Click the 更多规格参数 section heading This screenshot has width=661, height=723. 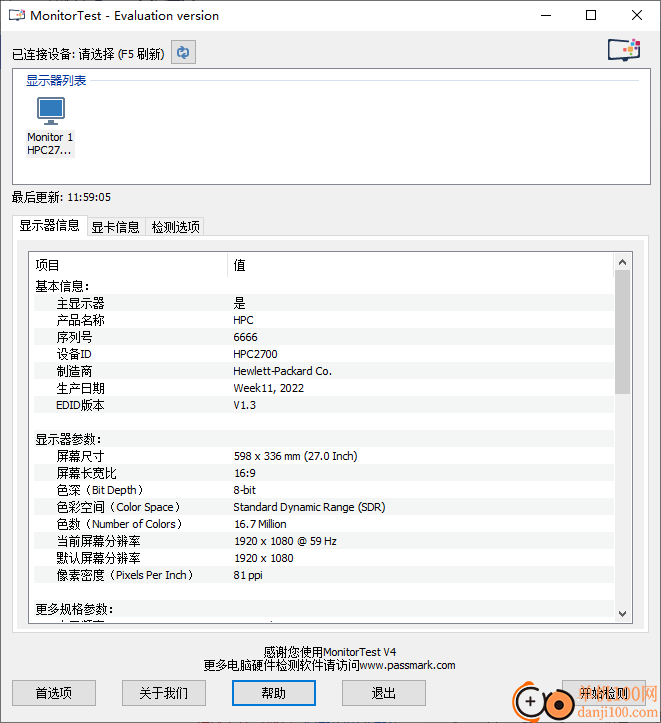[x=74, y=609]
